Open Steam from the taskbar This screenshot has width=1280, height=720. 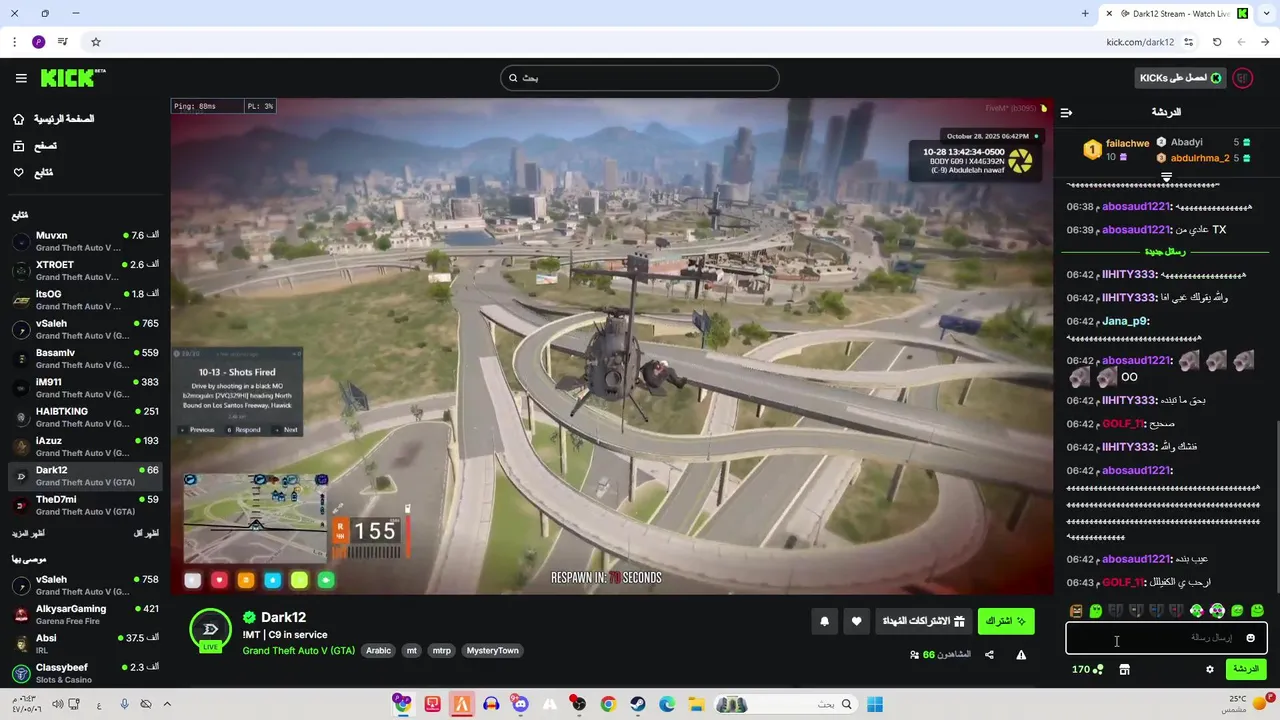click(637, 704)
